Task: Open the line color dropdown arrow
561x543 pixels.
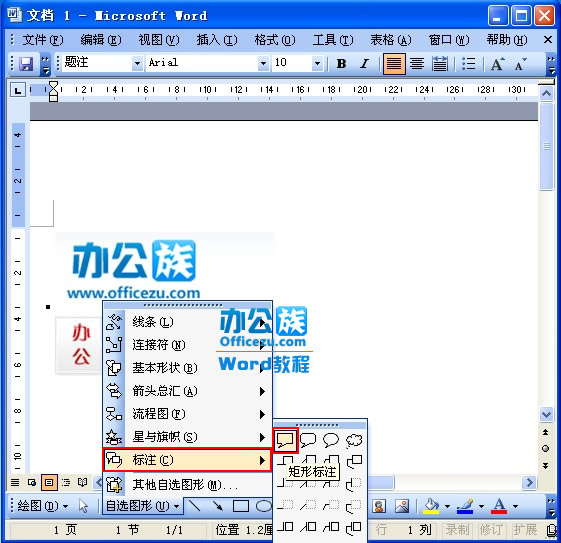Action: pyautogui.click(x=482, y=506)
